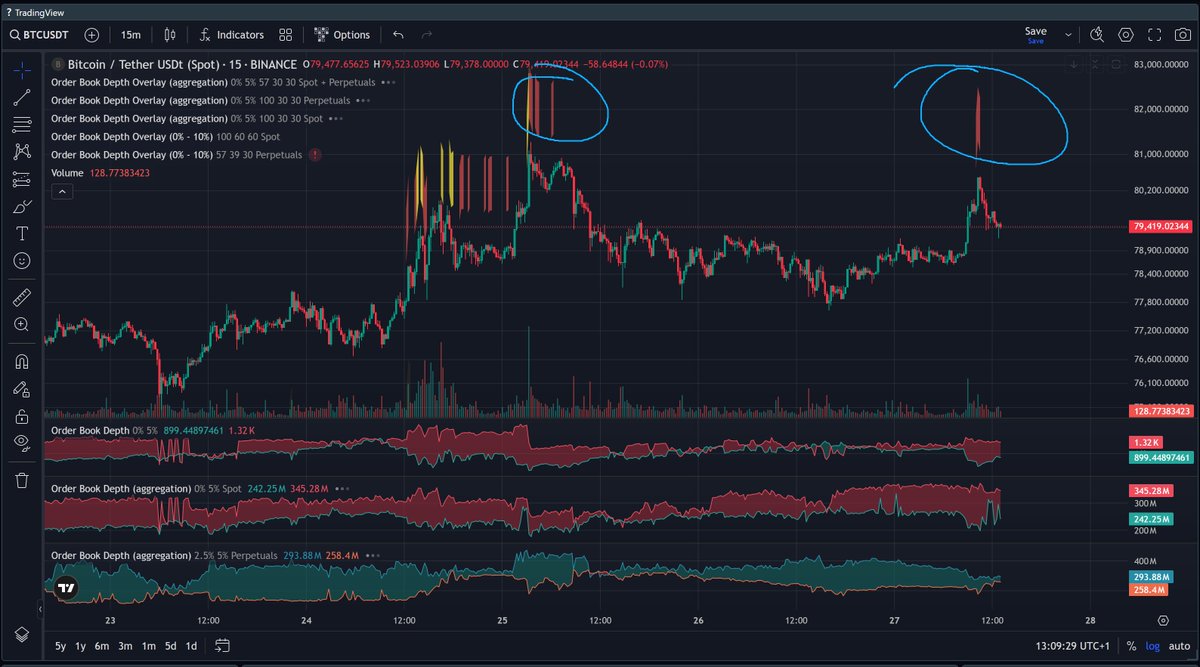1200x667 pixels.
Task: Expand the left drawing toolbar collapse arrow
Action: 41,609
